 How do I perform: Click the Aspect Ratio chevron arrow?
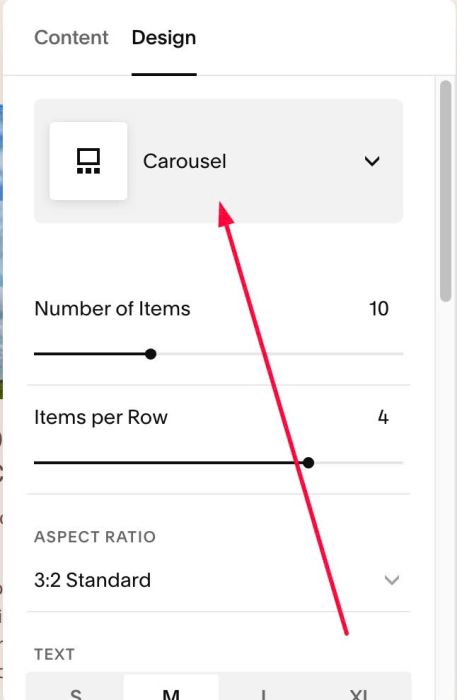point(391,580)
